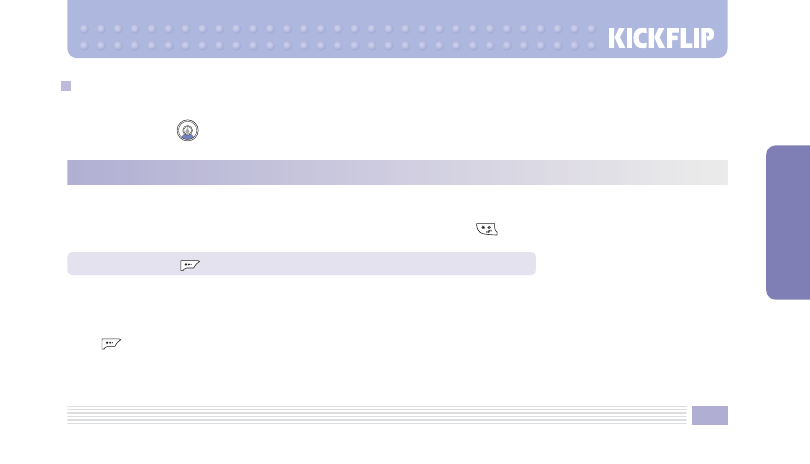The image size is (810, 464).
Task: Click the soft key icon below the note box
Action: coord(111,344)
